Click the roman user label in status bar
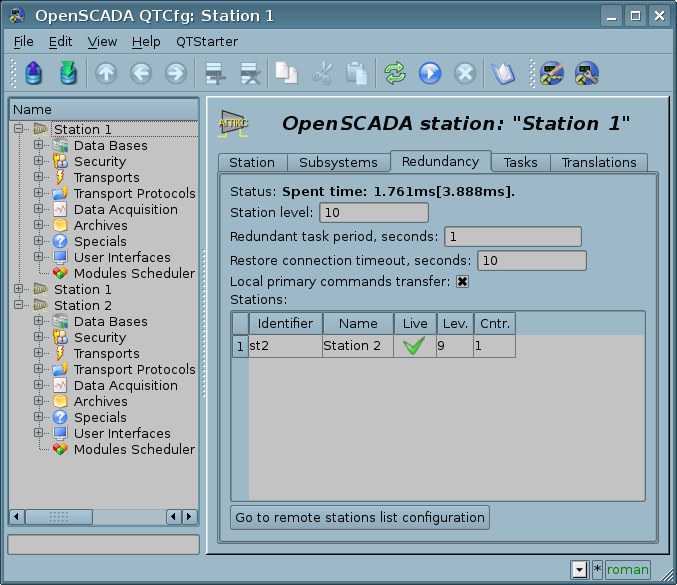The height and width of the screenshot is (585, 677). (627, 570)
